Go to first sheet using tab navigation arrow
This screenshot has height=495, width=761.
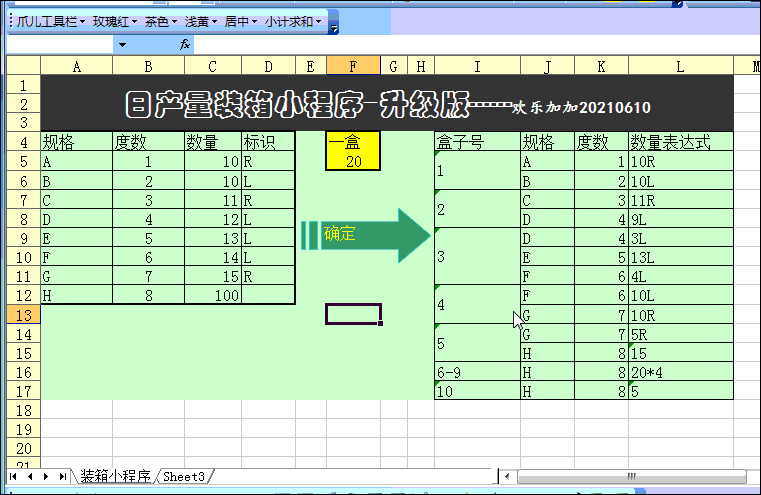point(14,477)
